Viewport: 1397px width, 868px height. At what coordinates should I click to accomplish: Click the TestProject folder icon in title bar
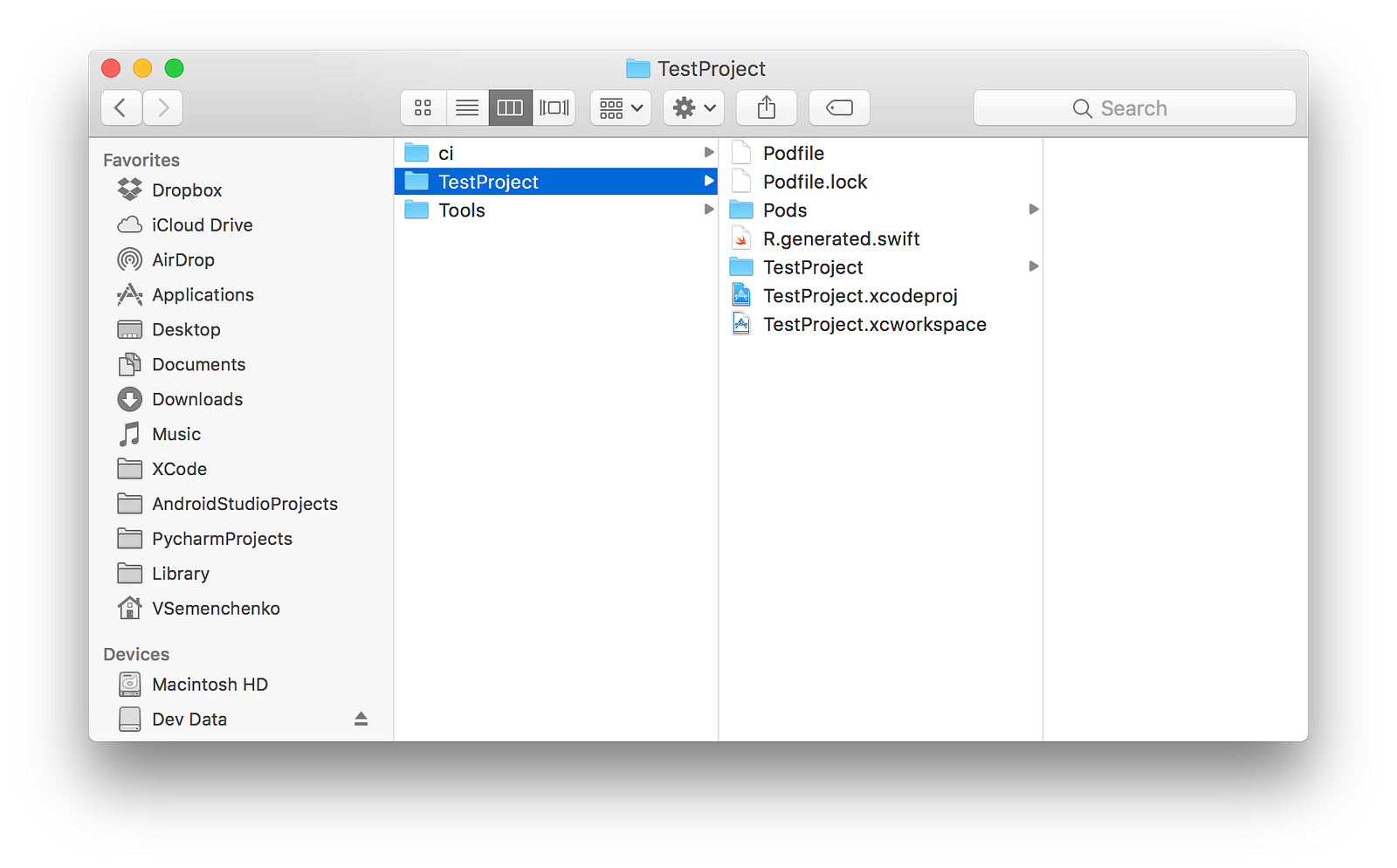point(638,68)
